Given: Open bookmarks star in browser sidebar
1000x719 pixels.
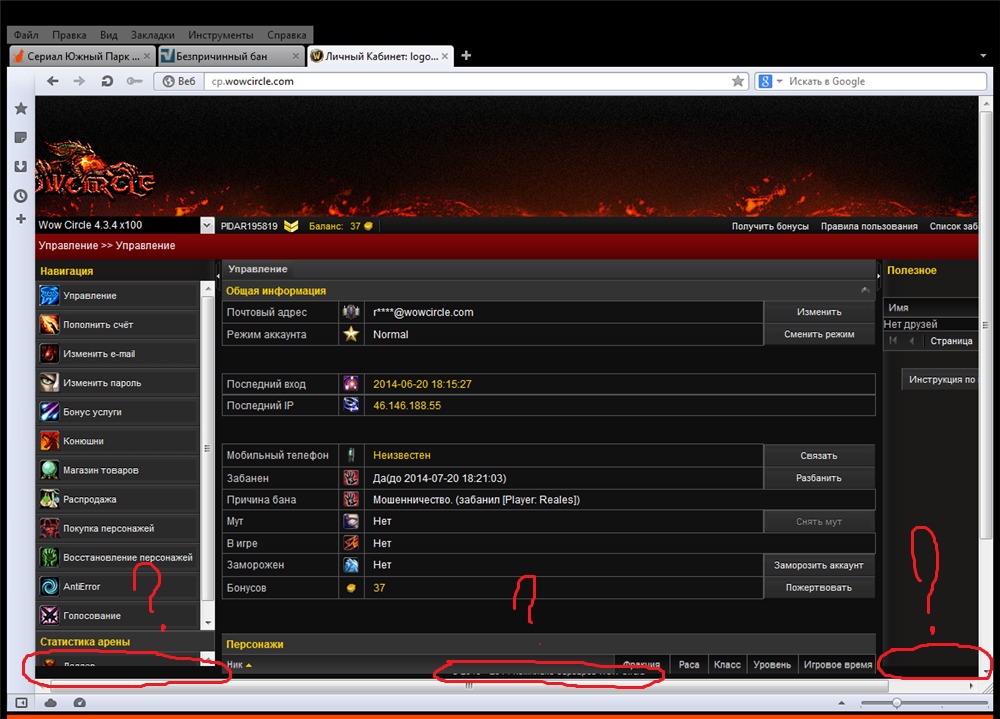Looking at the screenshot, I should [21, 108].
